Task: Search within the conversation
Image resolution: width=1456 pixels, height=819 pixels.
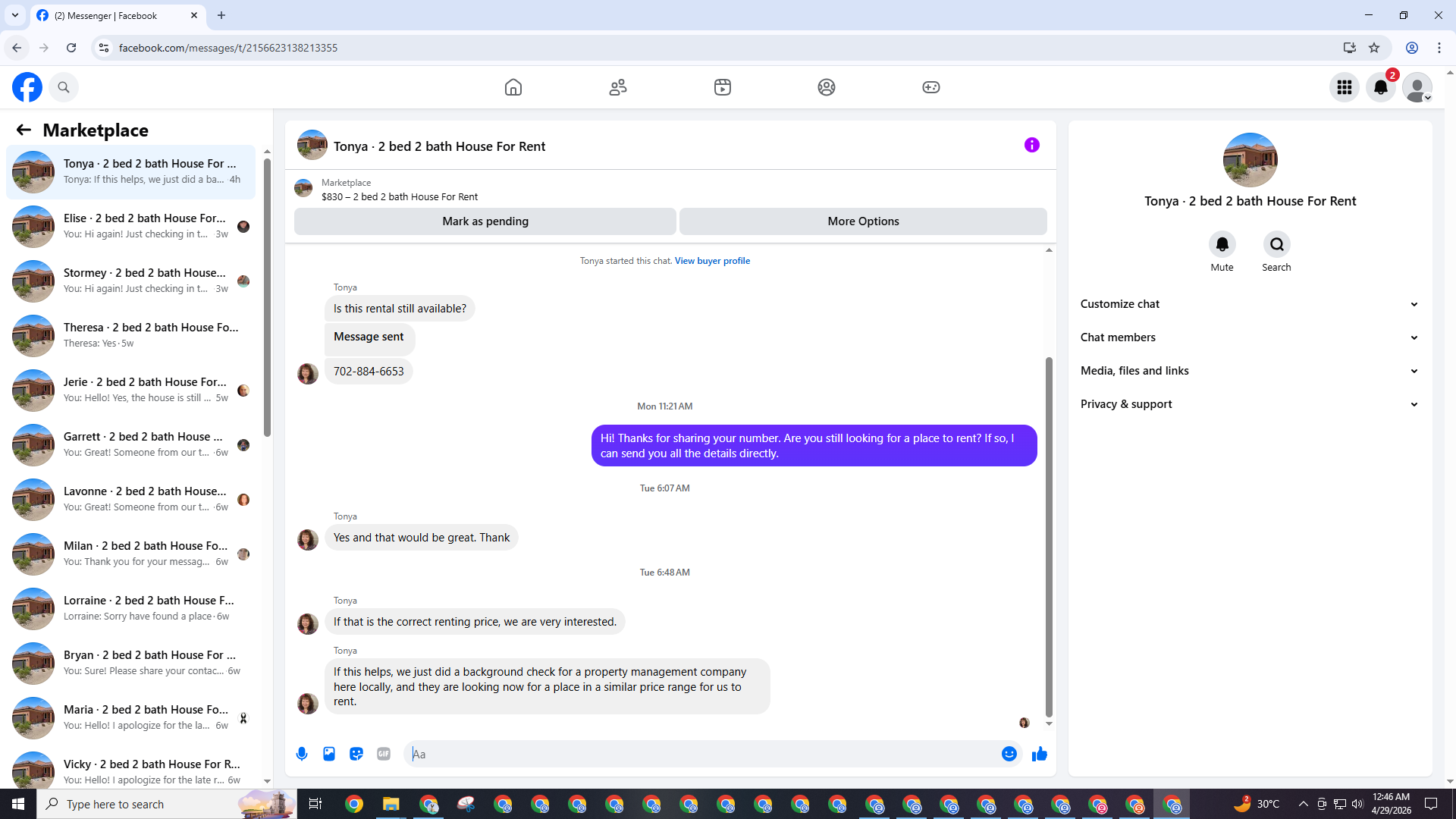Action: point(1276,244)
